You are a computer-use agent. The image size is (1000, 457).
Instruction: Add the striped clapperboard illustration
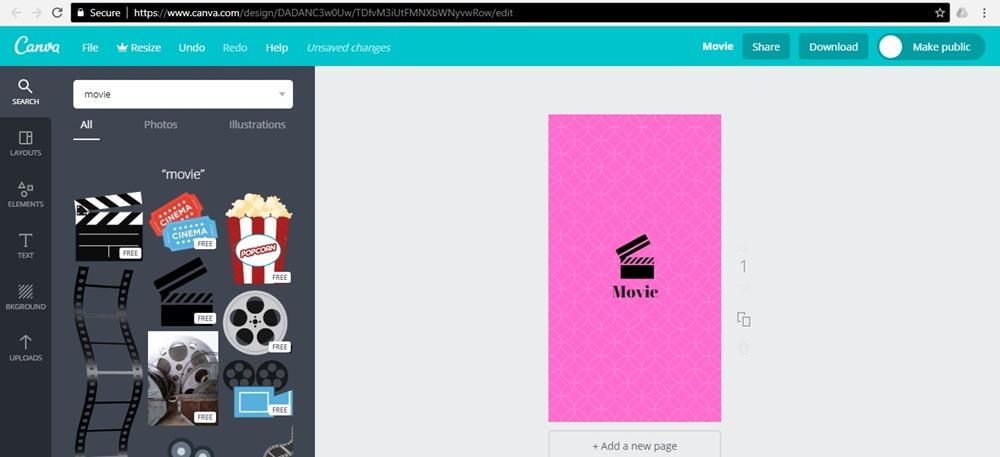click(x=108, y=226)
